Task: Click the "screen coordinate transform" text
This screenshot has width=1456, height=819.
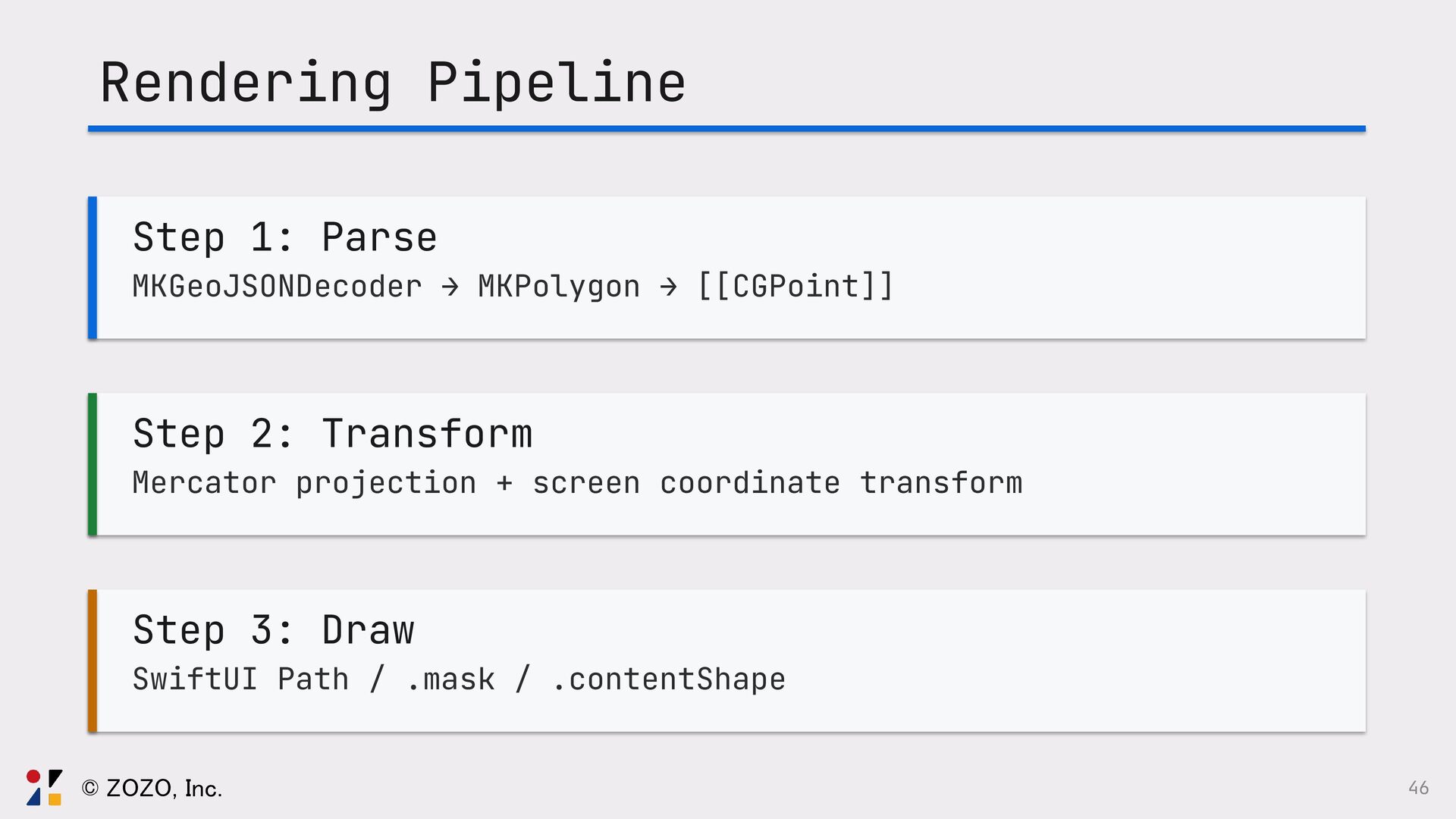Action: pyautogui.click(x=777, y=483)
